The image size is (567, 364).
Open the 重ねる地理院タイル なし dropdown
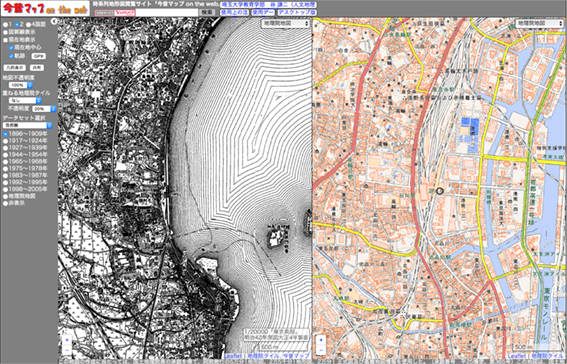pyautogui.click(x=25, y=100)
